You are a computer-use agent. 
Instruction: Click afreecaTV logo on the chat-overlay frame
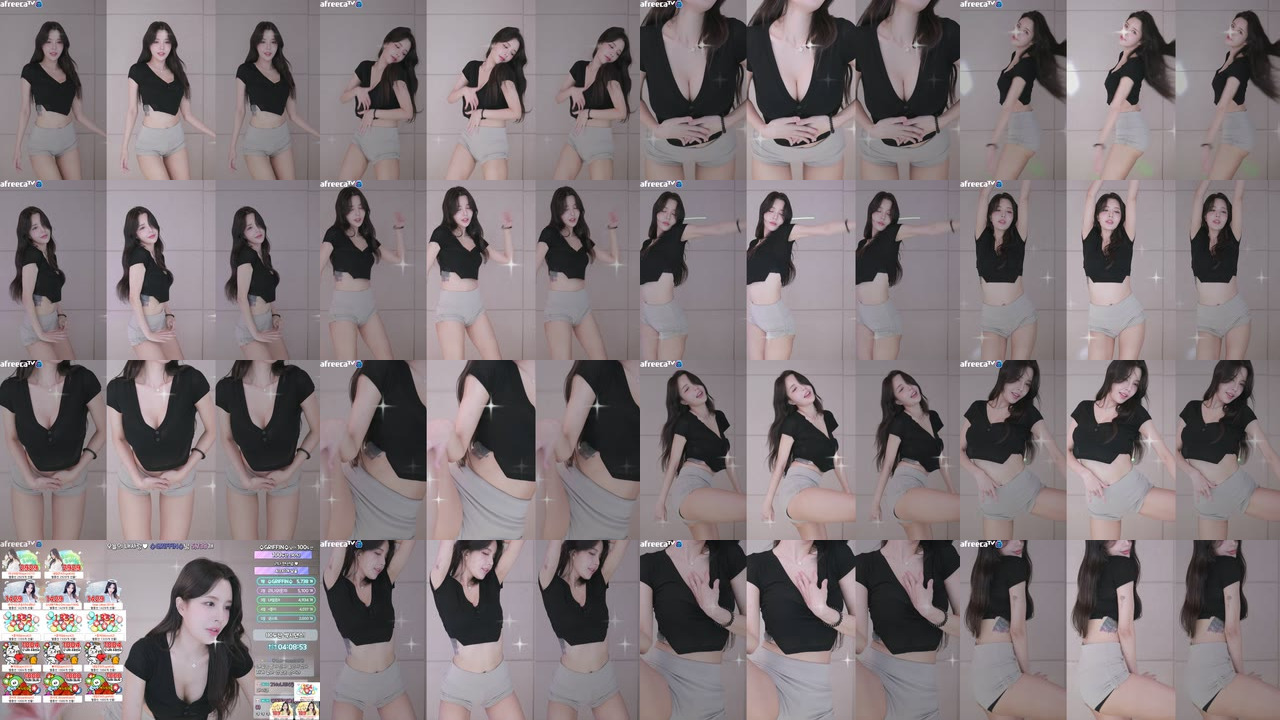click(20, 544)
